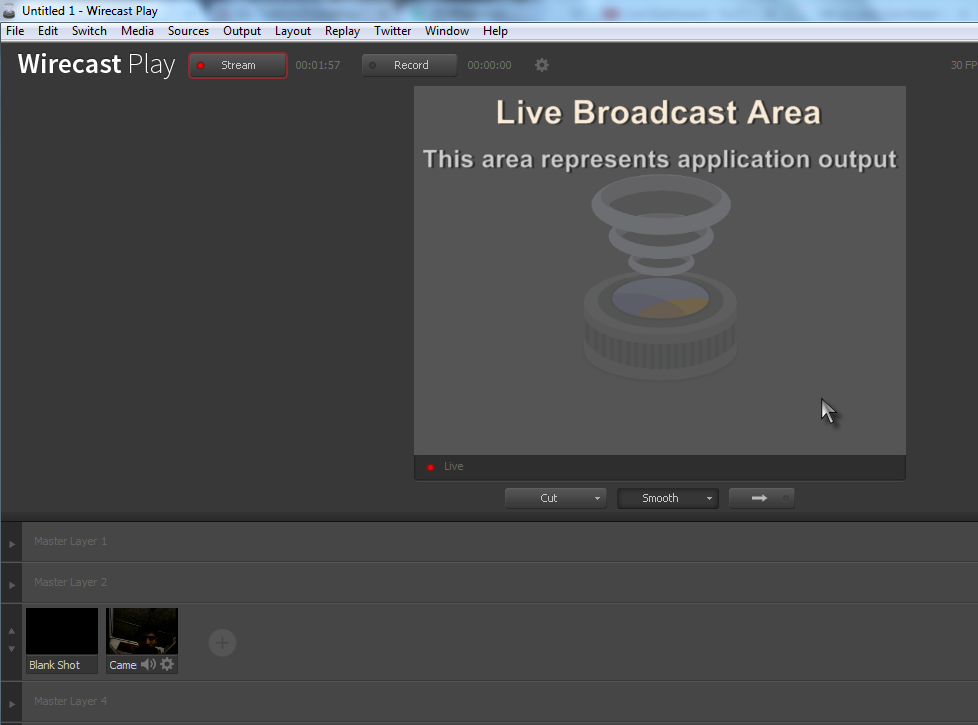The width and height of the screenshot is (978, 725).
Task: Click the Go transition arrow button
Action: [762, 498]
